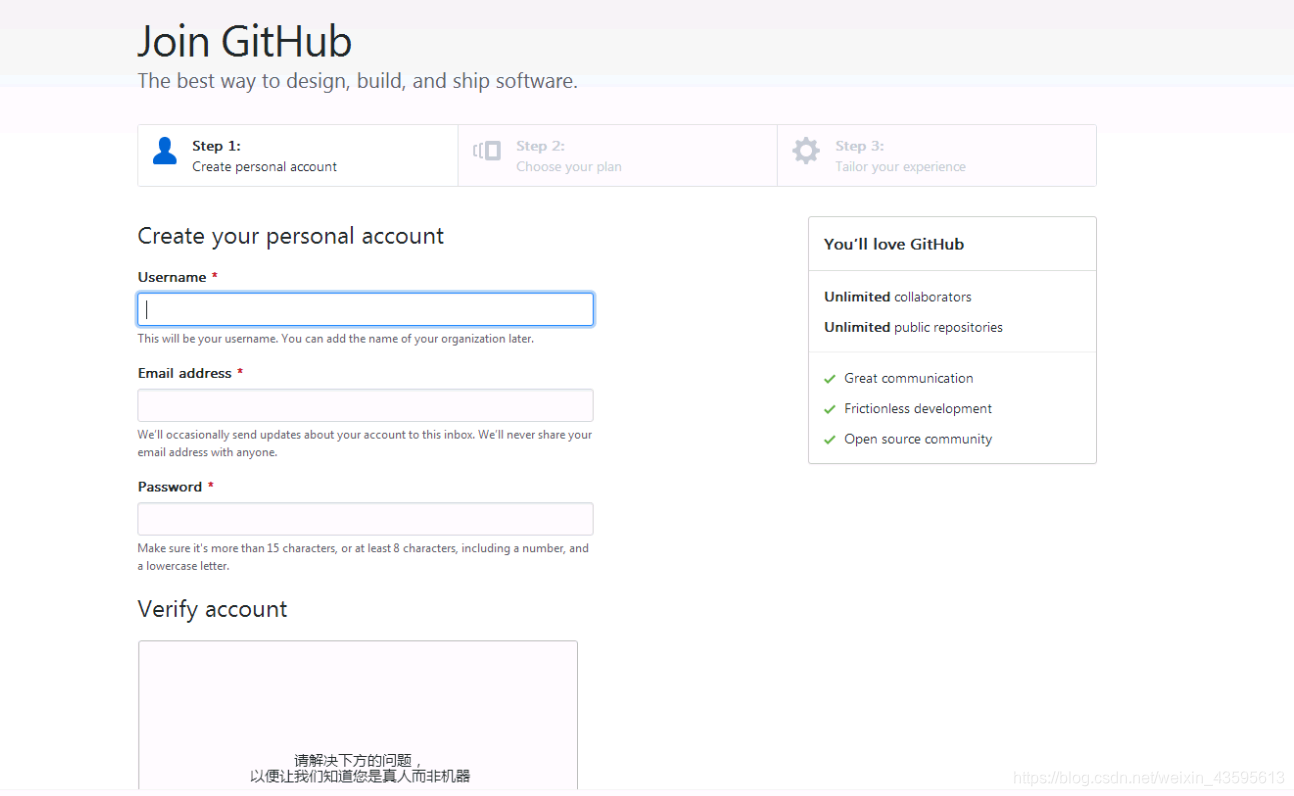Click checkmark beside Great communication
The height and width of the screenshot is (796, 1294).
pos(829,379)
